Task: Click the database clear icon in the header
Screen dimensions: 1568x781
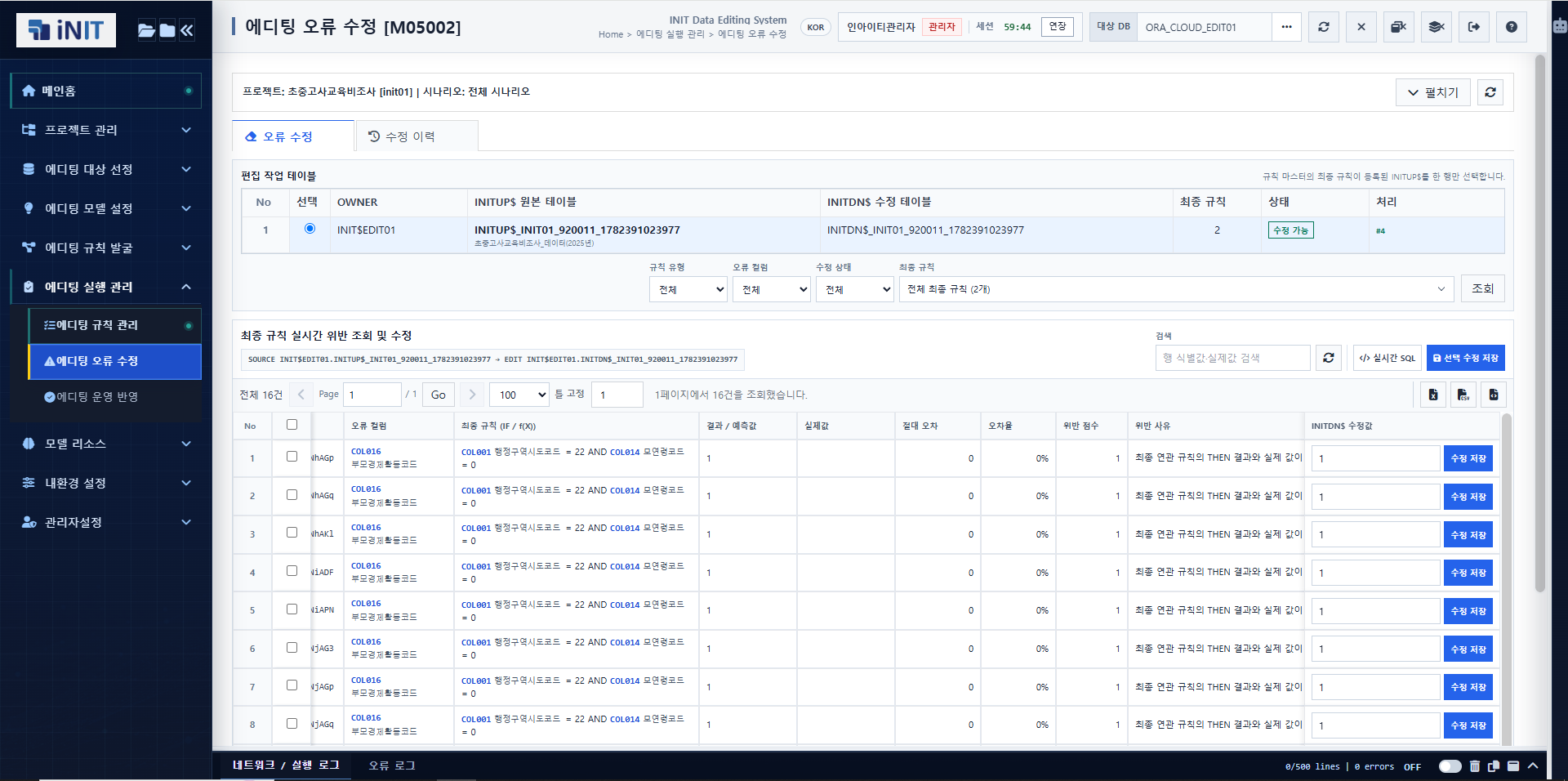Action: [x=1399, y=27]
